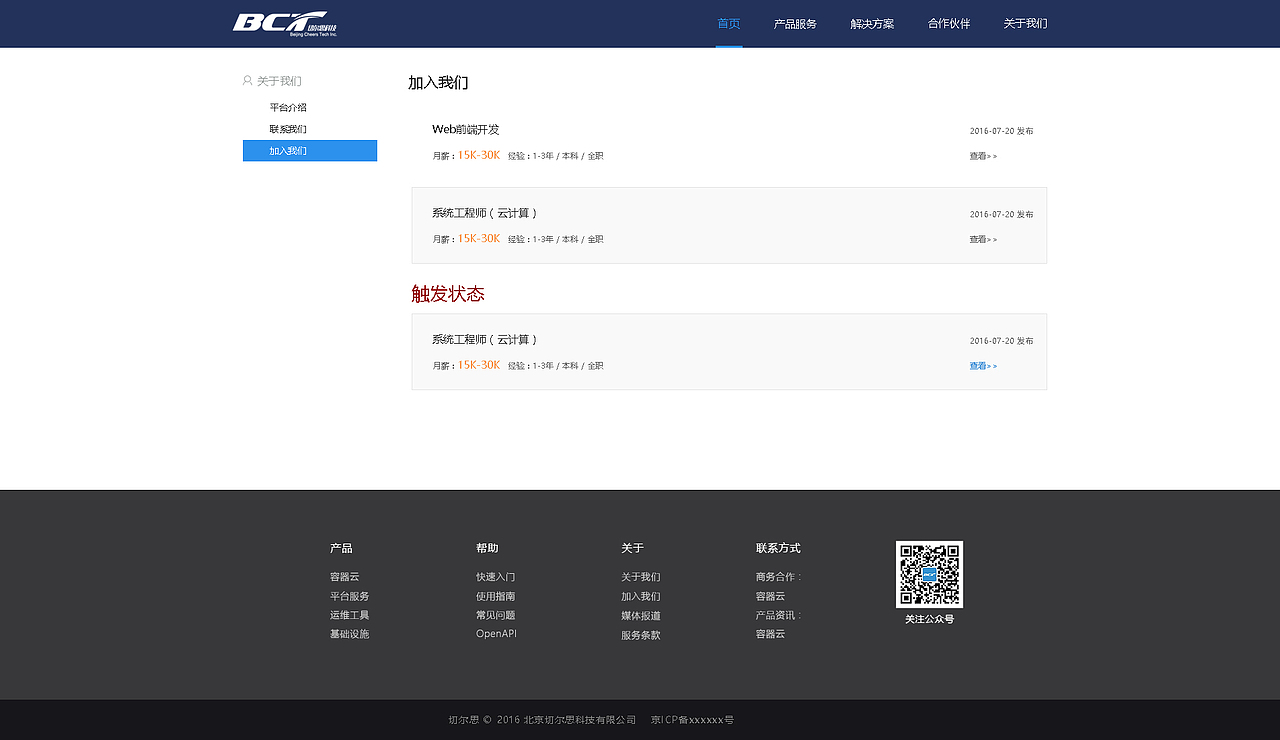This screenshot has height=740, width=1280.
Task: Click 查看>> on the Web前端开发 listing
Action: [x=983, y=155]
